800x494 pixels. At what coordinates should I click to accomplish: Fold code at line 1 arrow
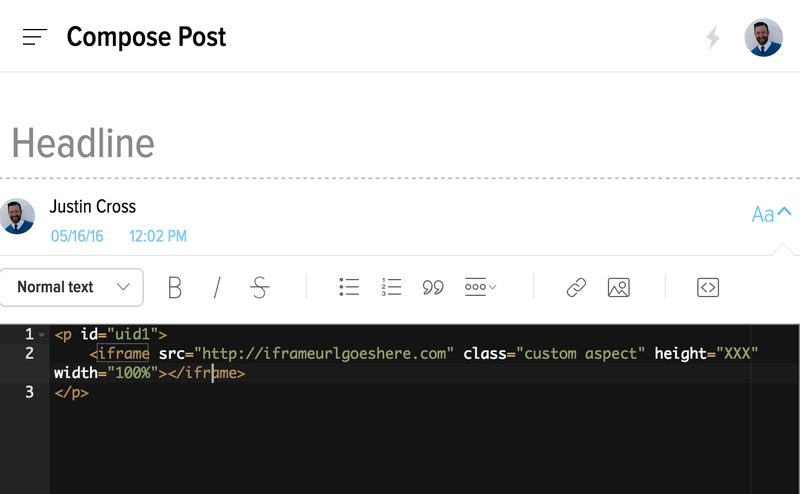pos(42,335)
